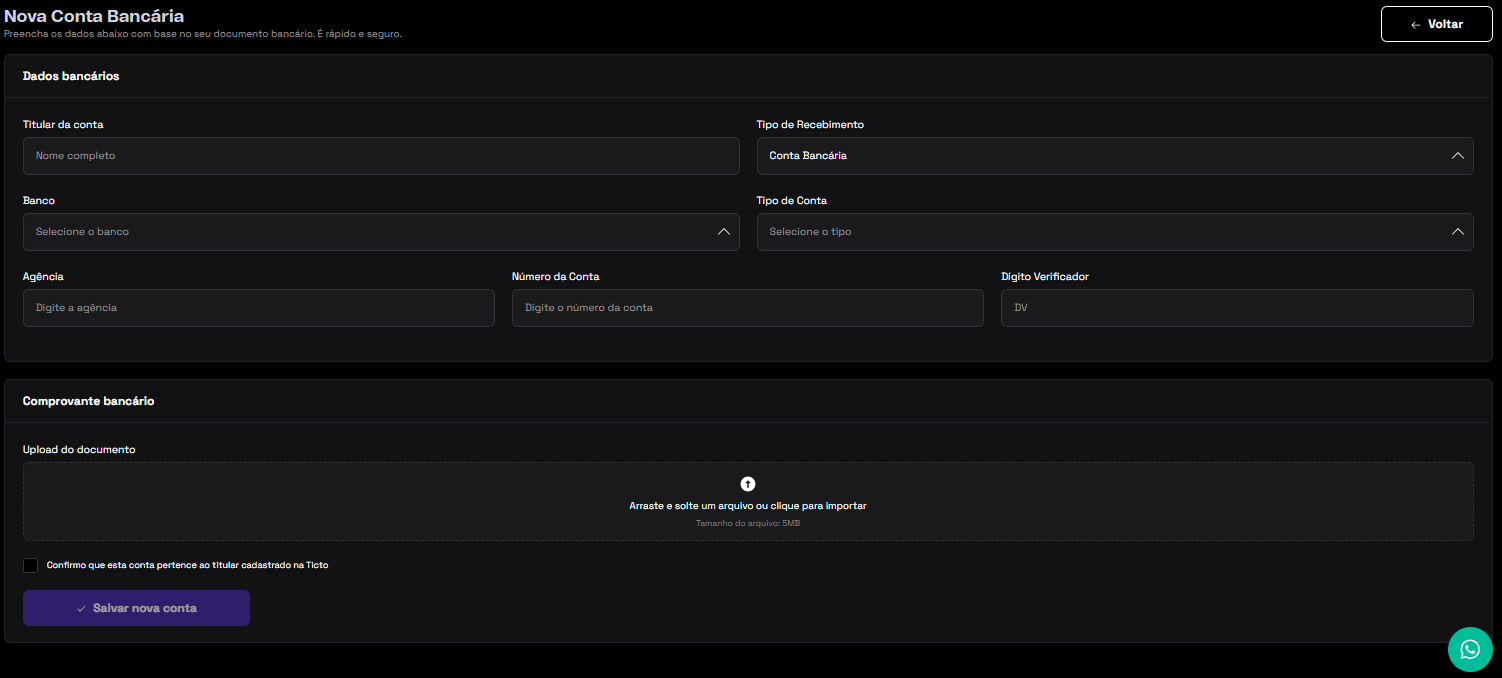Click the chevron arrow in the Tipo de Conta field

click(1456, 232)
